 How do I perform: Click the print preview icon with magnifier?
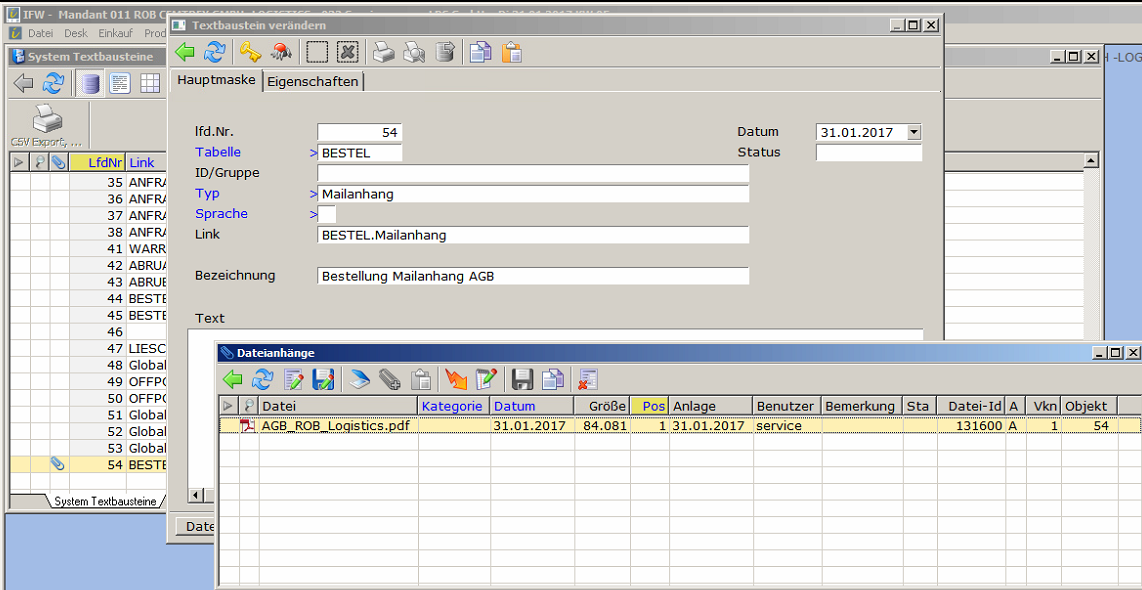point(414,52)
